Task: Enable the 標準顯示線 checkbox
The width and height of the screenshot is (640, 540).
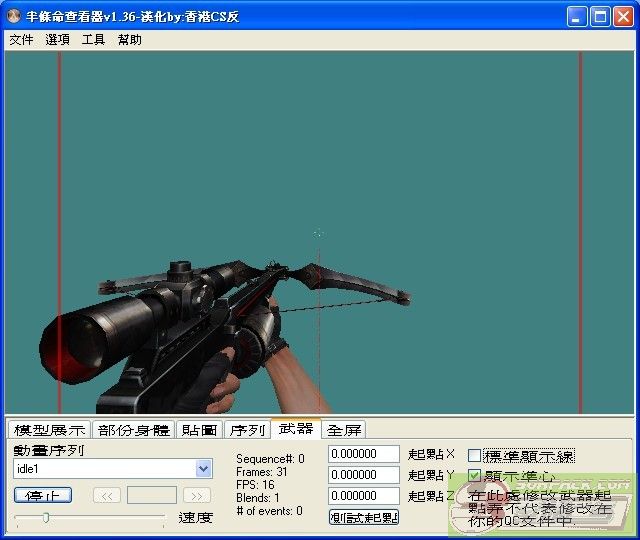Action: (475, 456)
